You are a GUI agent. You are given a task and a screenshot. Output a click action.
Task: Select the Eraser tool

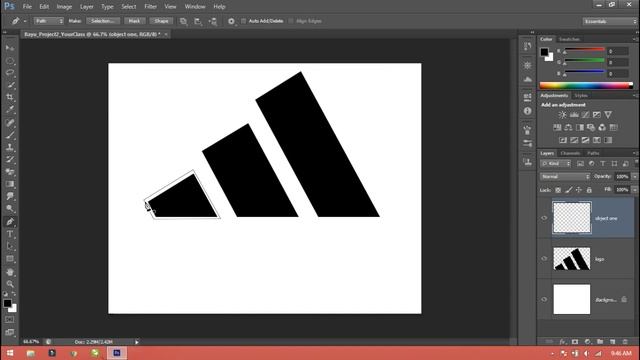click(x=10, y=172)
